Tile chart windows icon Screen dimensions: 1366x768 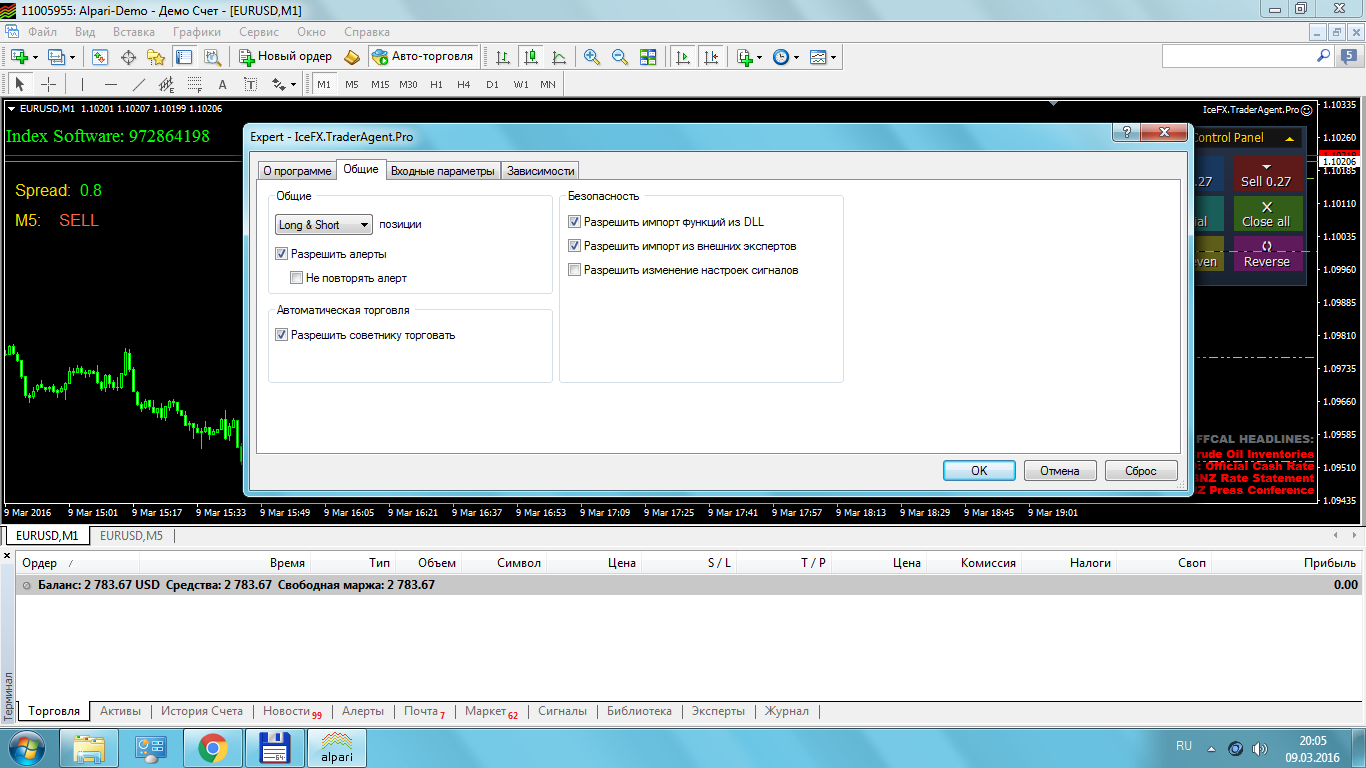pyautogui.click(x=648, y=57)
